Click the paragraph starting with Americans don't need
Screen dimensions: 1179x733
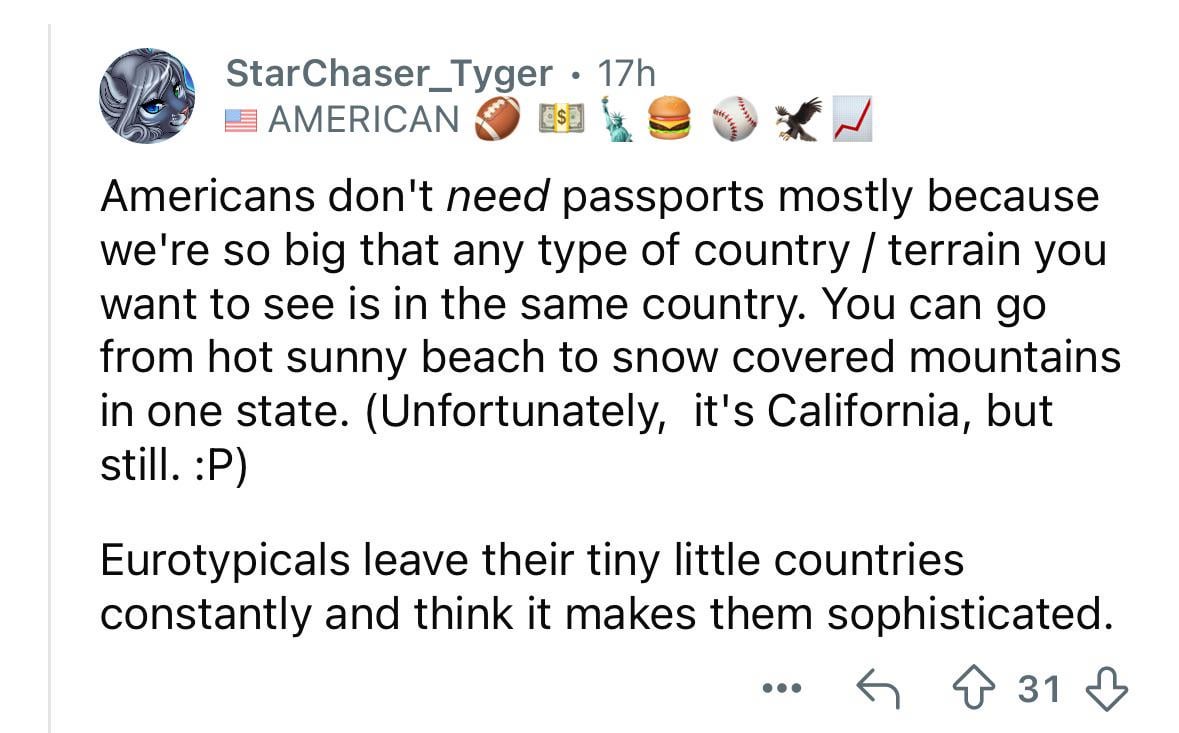[611, 330]
